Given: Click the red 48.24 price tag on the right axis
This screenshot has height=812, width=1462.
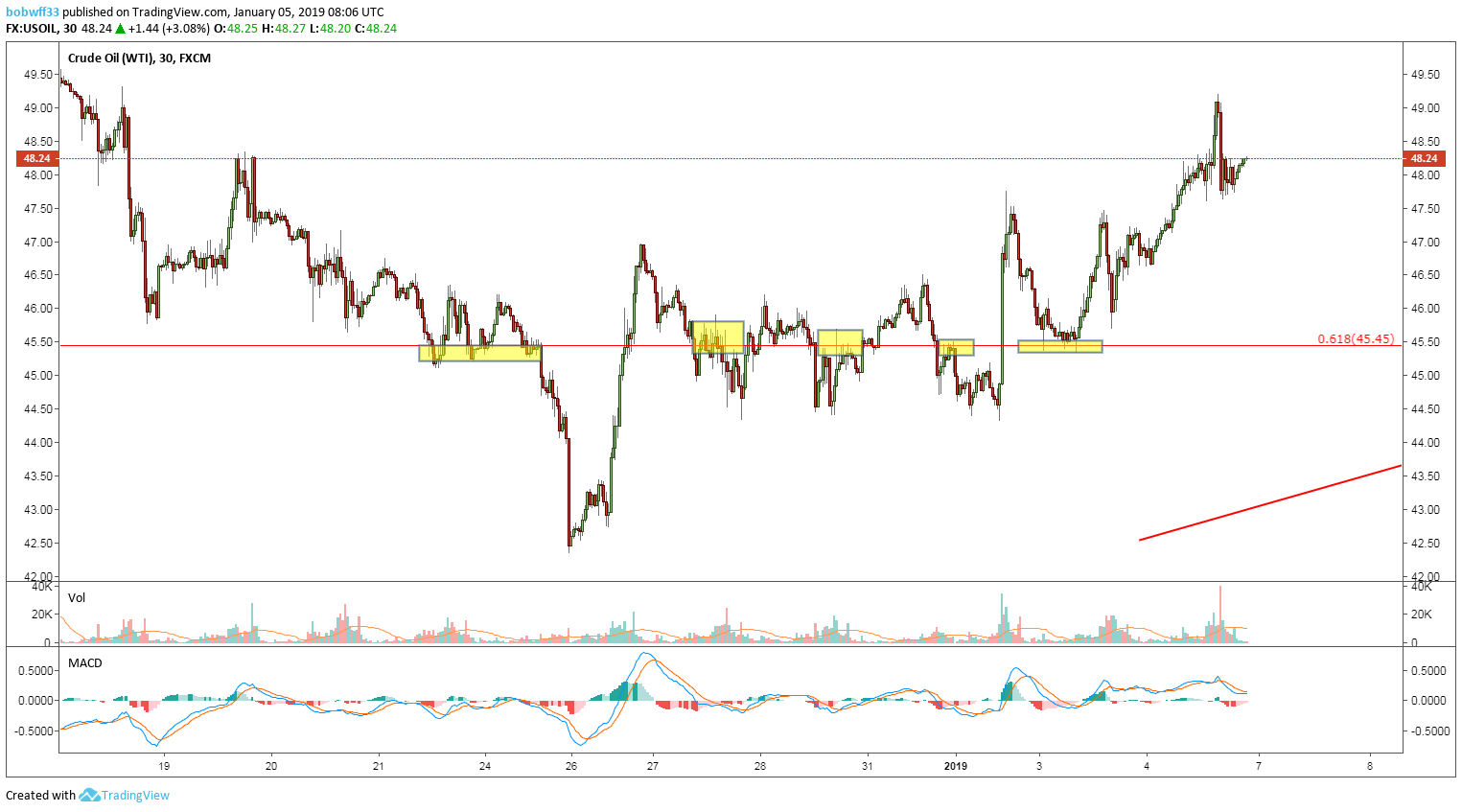Looking at the screenshot, I should (1423, 158).
